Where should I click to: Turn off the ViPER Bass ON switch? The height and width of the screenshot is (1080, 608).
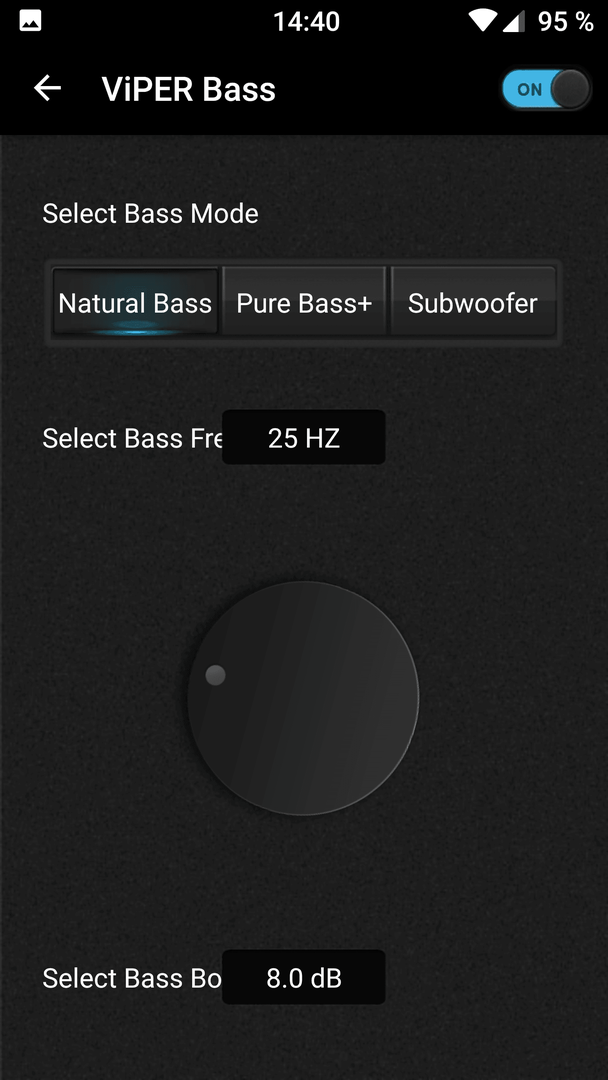pyautogui.click(x=546, y=89)
